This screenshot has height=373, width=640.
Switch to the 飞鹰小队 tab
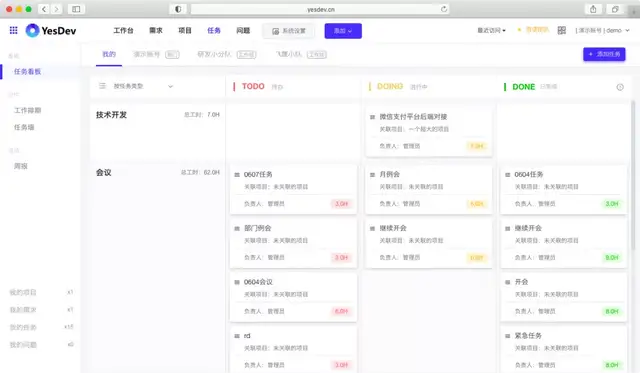click(x=301, y=54)
